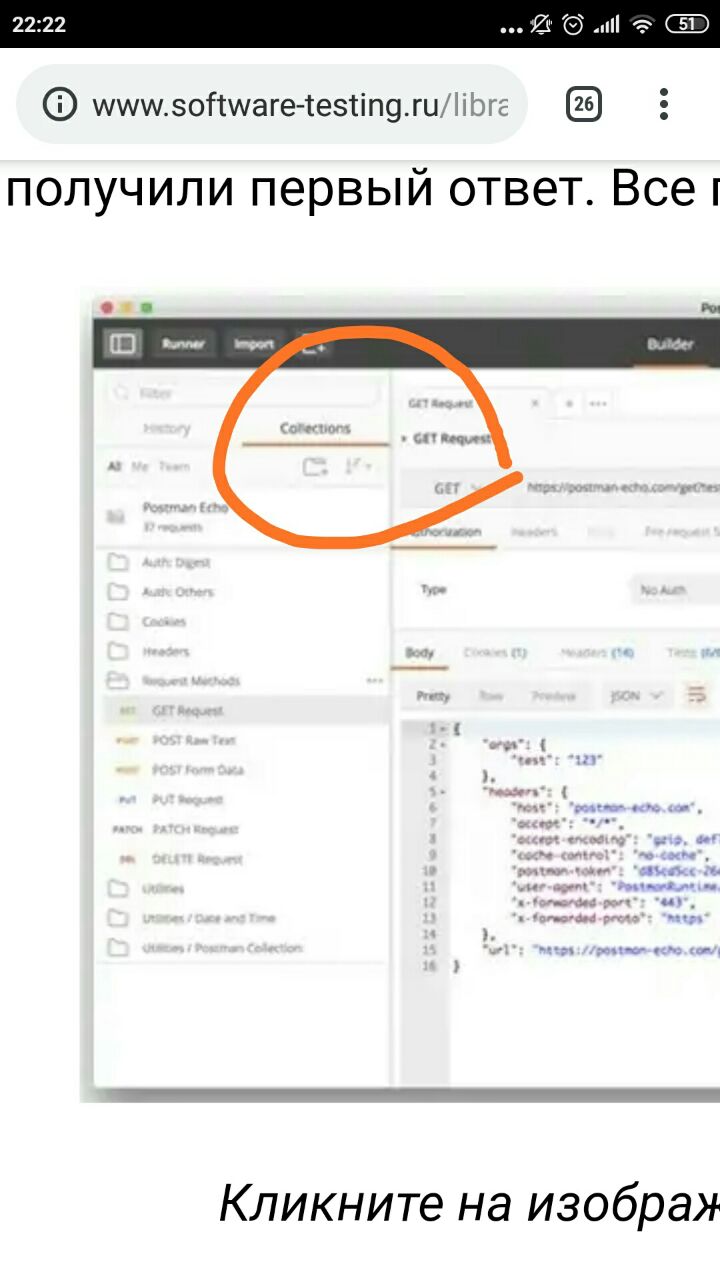720x1280 pixels.
Task: Collapse the "args" block at line 2
Action: (x=442, y=745)
